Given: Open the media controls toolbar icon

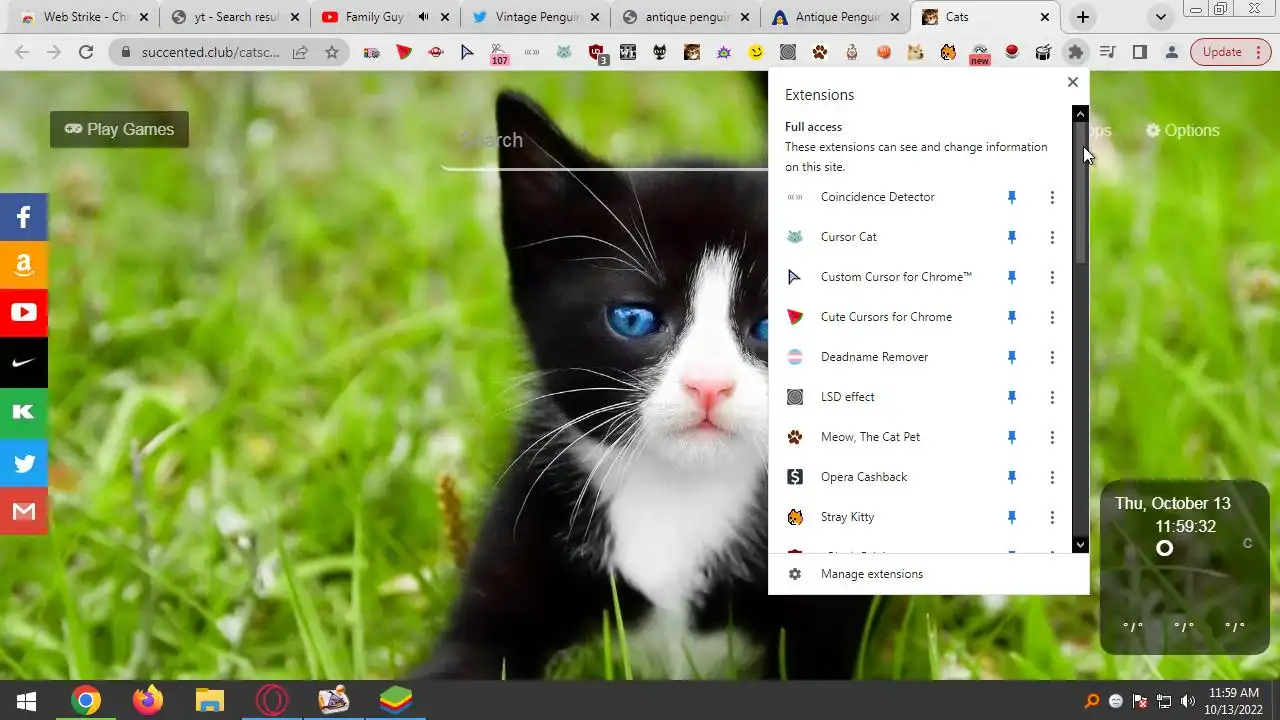Looking at the screenshot, I should tap(1107, 52).
